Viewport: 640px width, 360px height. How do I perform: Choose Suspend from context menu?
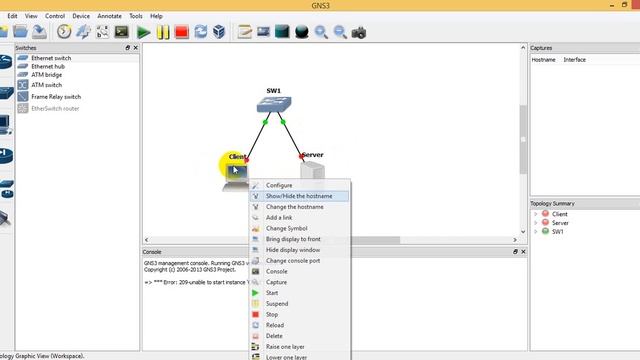click(x=299, y=304)
